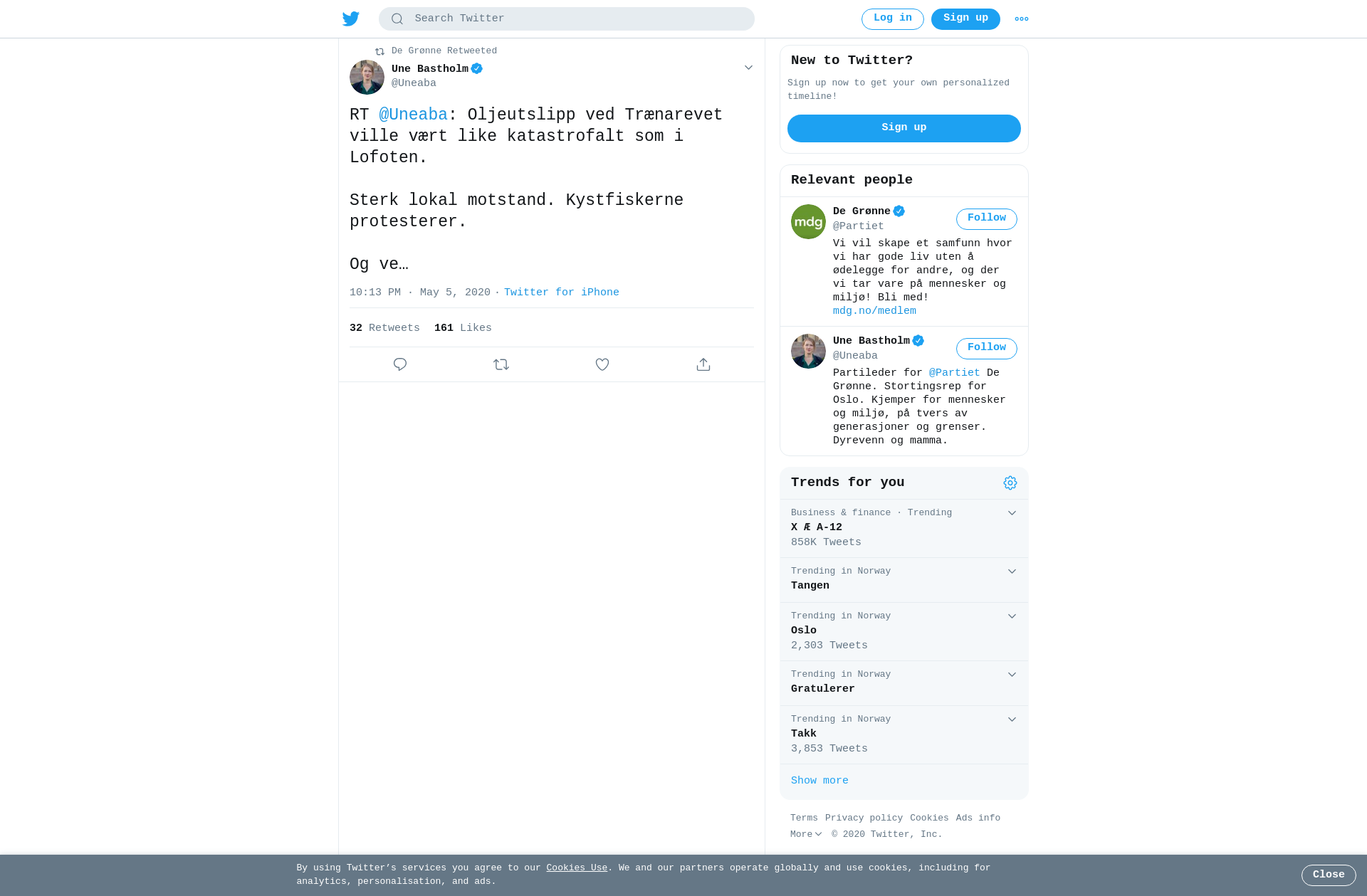The image size is (1367, 896).
Task: Reply to the tweet via speech bubble icon
Action: [x=400, y=364]
